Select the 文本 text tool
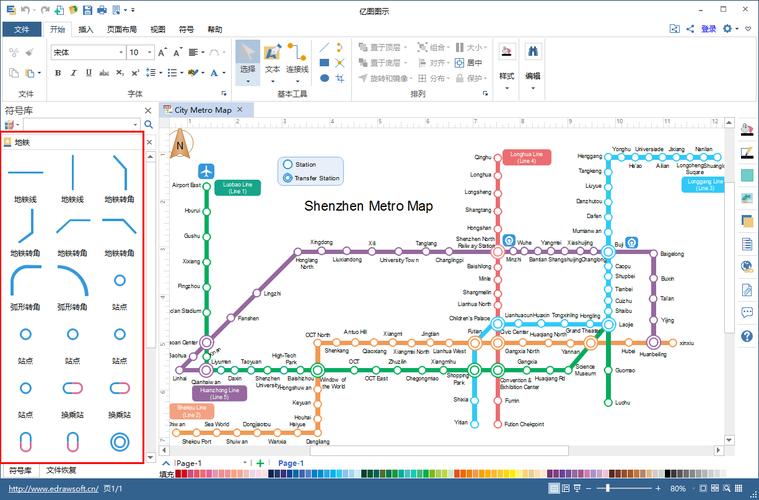The height and width of the screenshot is (500, 759). tap(273, 62)
